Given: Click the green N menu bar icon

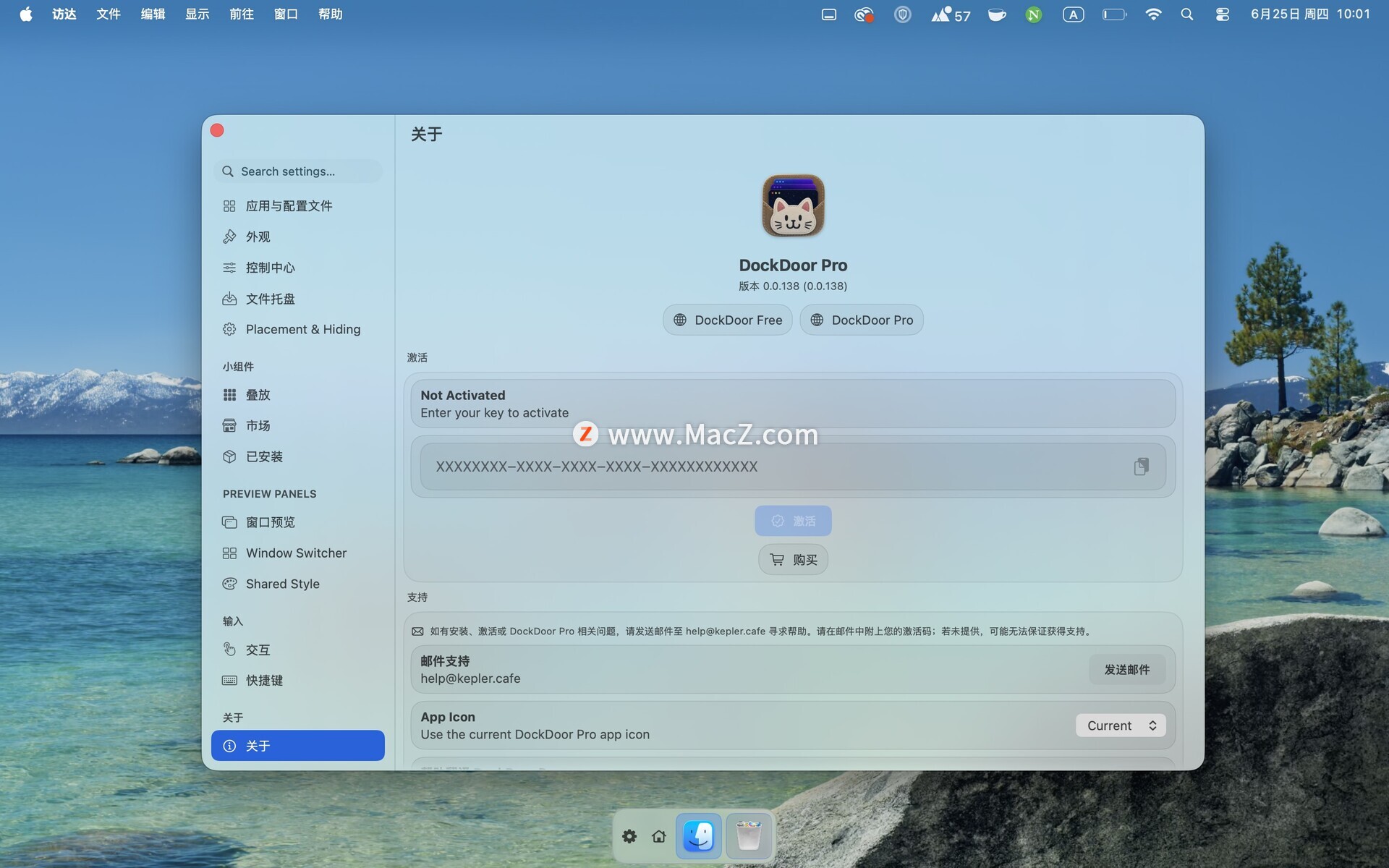Looking at the screenshot, I should pos(1034,14).
